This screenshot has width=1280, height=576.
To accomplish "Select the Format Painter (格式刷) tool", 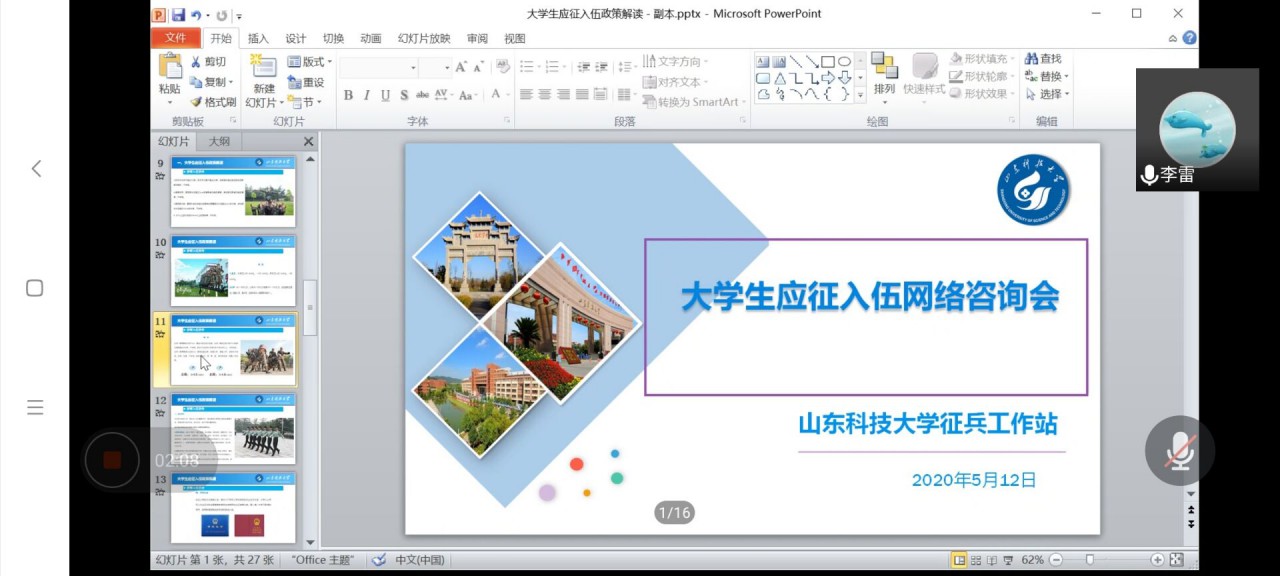I will coord(213,102).
